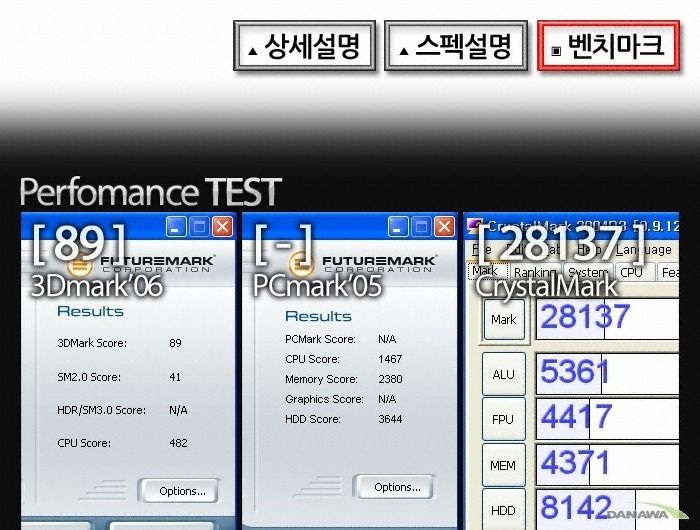Select the 벤치마크 tab button
Image resolution: width=700 pixels, height=530 pixels.
pos(608,46)
